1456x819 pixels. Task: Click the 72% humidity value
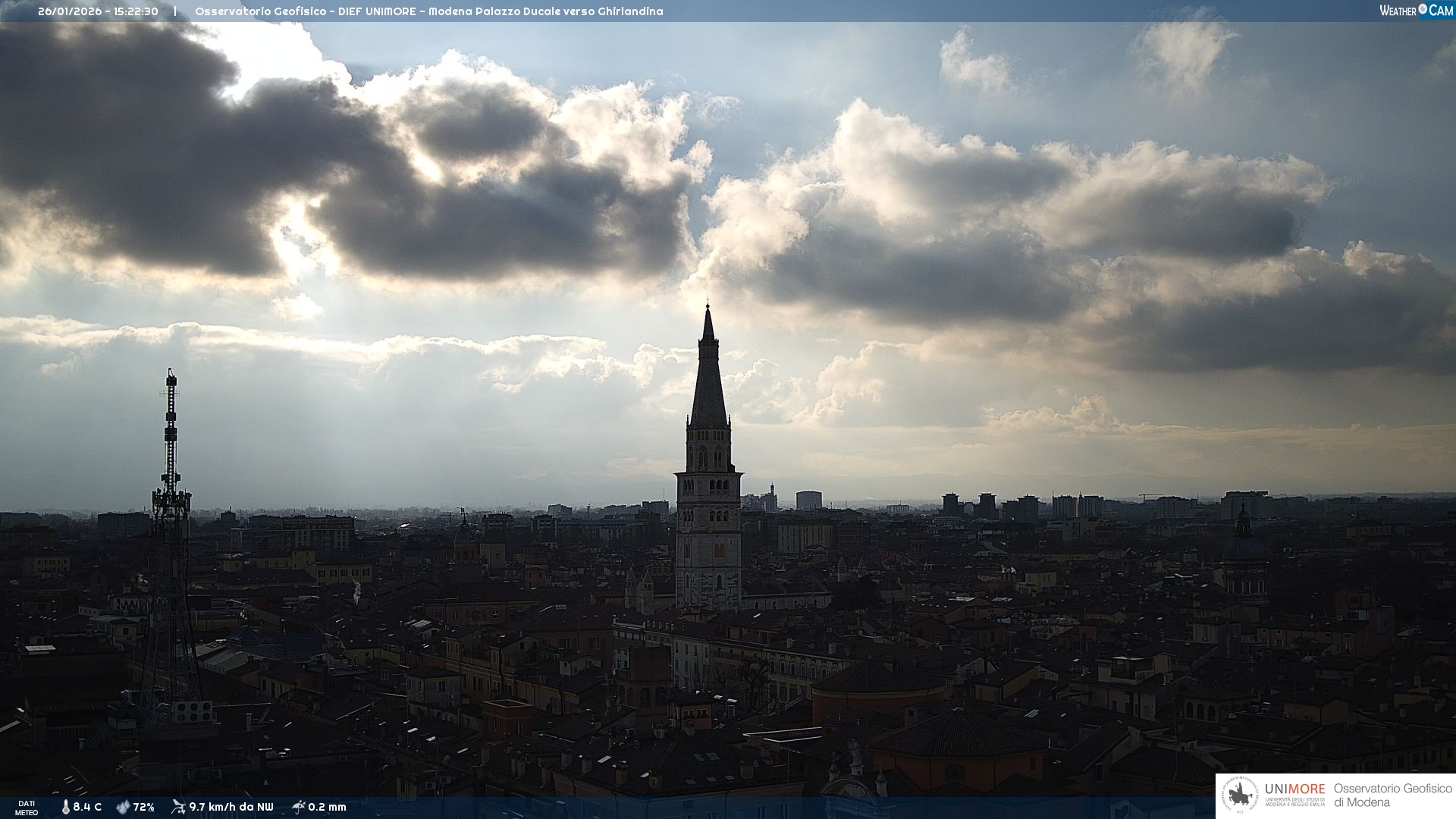pos(143,807)
